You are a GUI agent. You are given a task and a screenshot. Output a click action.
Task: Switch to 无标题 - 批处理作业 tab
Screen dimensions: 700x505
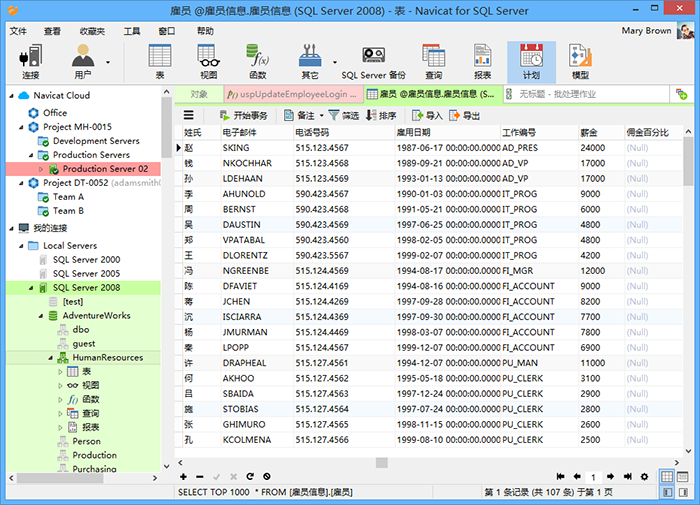tap(586, 94)
